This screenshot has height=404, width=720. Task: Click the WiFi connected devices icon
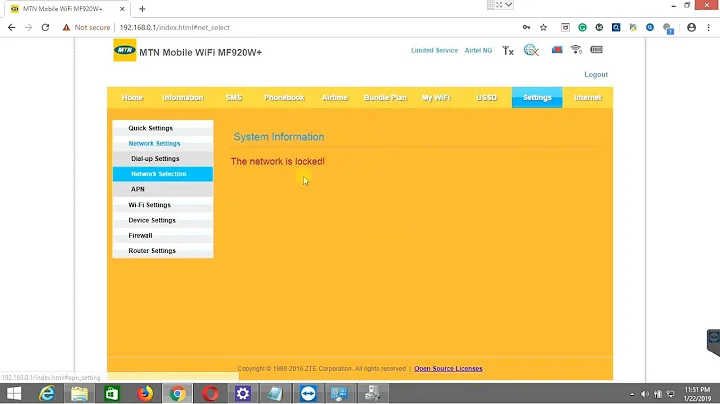(576, 49)
